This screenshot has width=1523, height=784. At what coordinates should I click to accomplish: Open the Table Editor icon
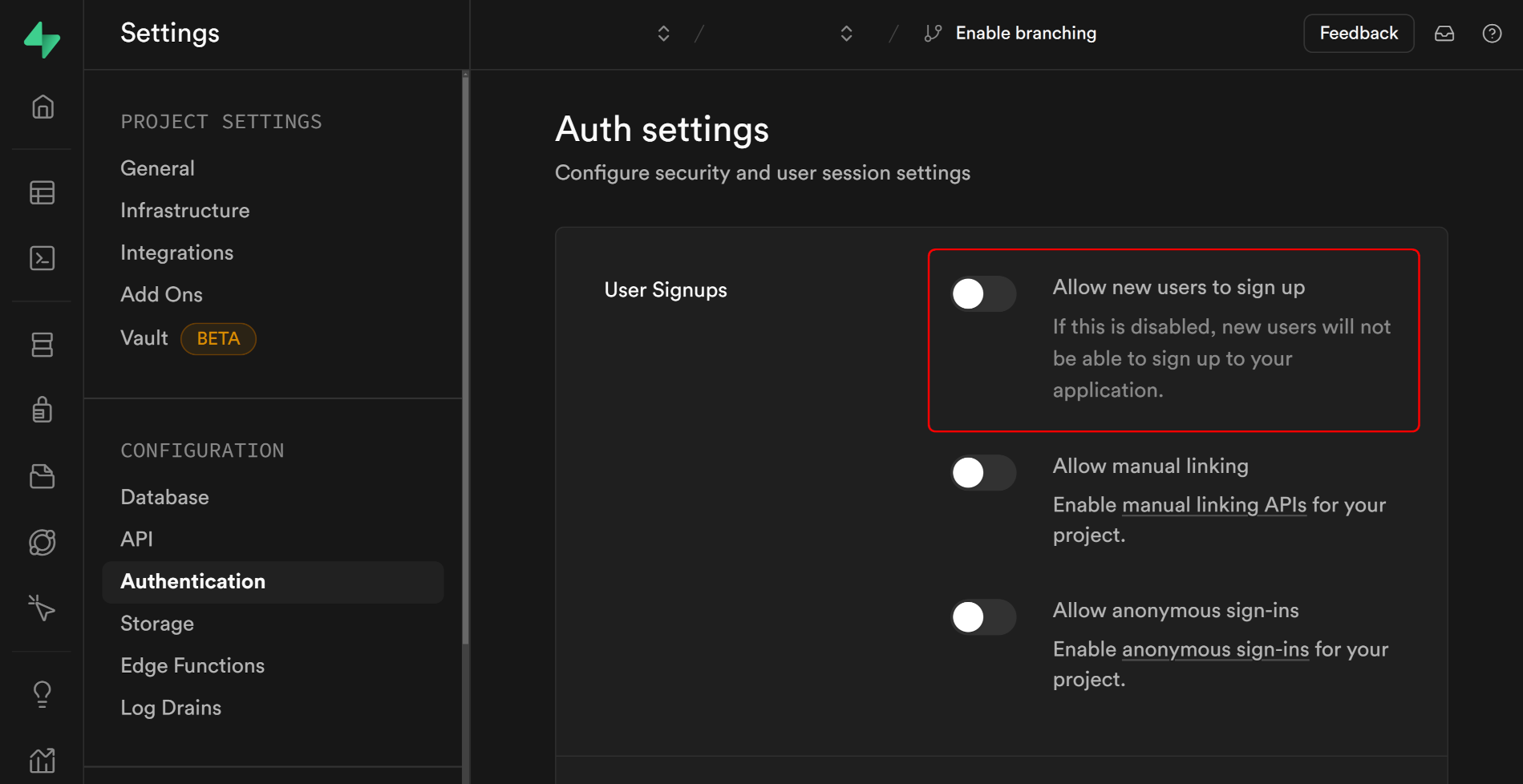(x=43, y=192)
